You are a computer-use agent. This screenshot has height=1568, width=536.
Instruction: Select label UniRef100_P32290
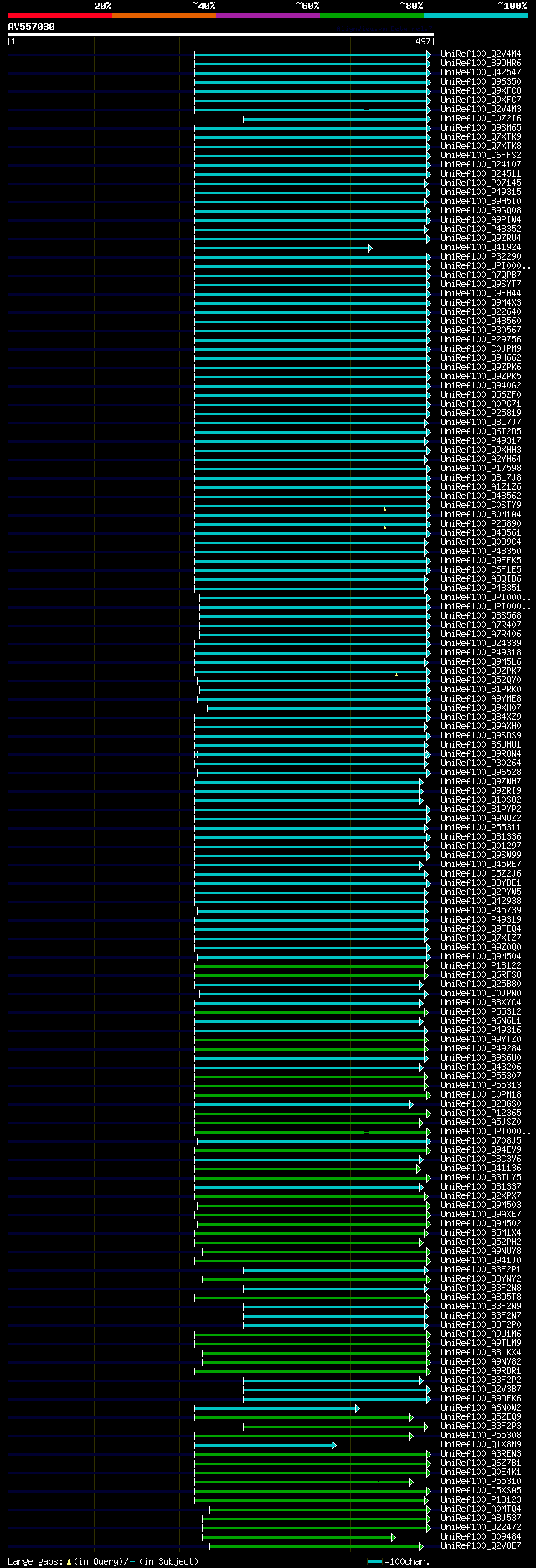tap(481, 256)
